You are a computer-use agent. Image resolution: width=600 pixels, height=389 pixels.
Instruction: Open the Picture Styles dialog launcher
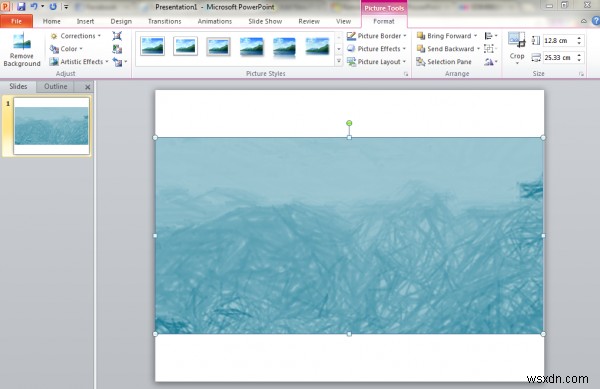coord(406,74)
